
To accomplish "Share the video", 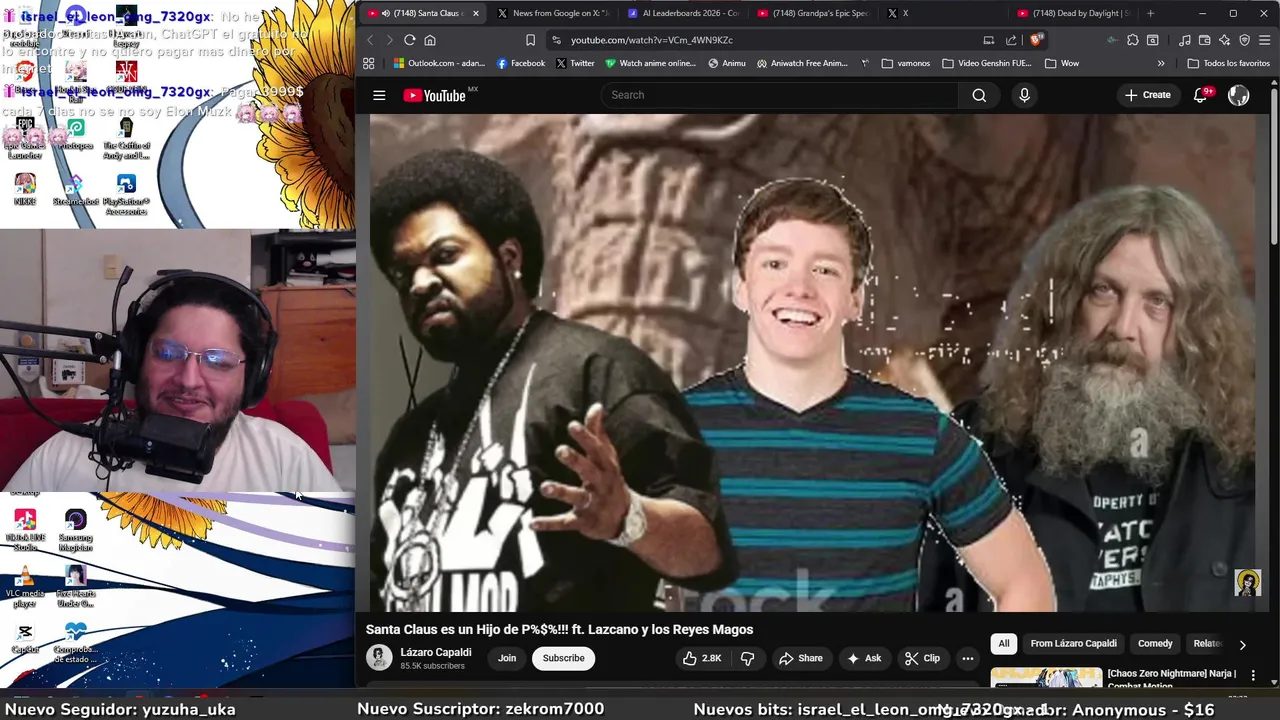I will (800, 658).
